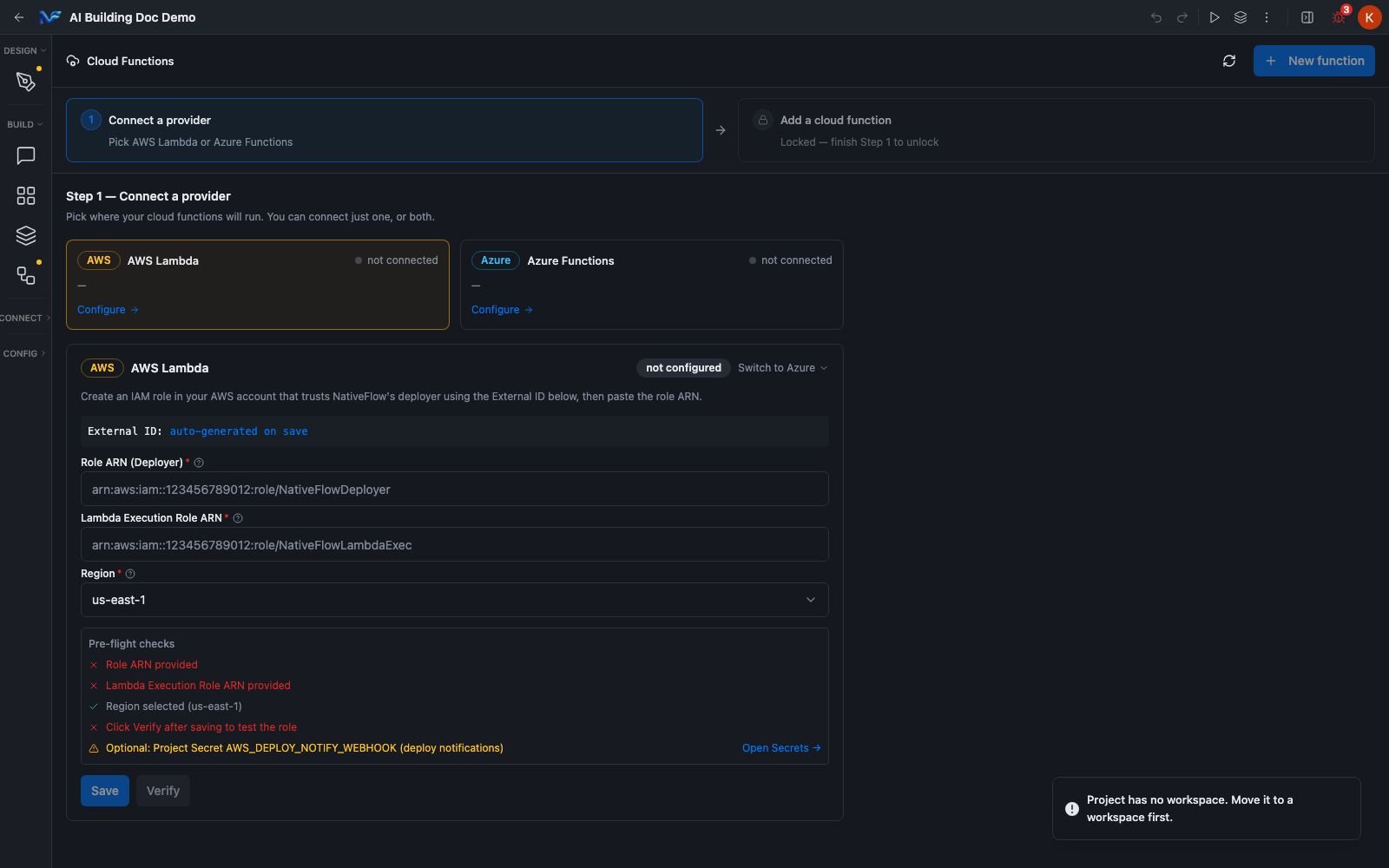Open the chat bubble icon in sidebar
This screenshot has height=868, width=1389.
pos(26,156)
